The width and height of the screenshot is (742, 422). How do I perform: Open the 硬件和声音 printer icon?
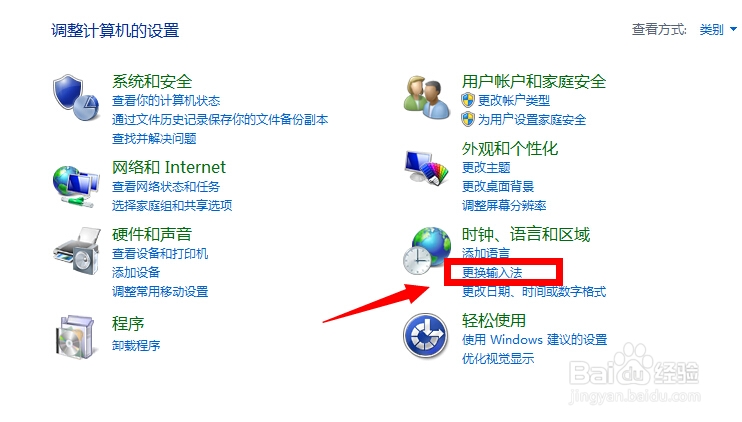point(77,250)
